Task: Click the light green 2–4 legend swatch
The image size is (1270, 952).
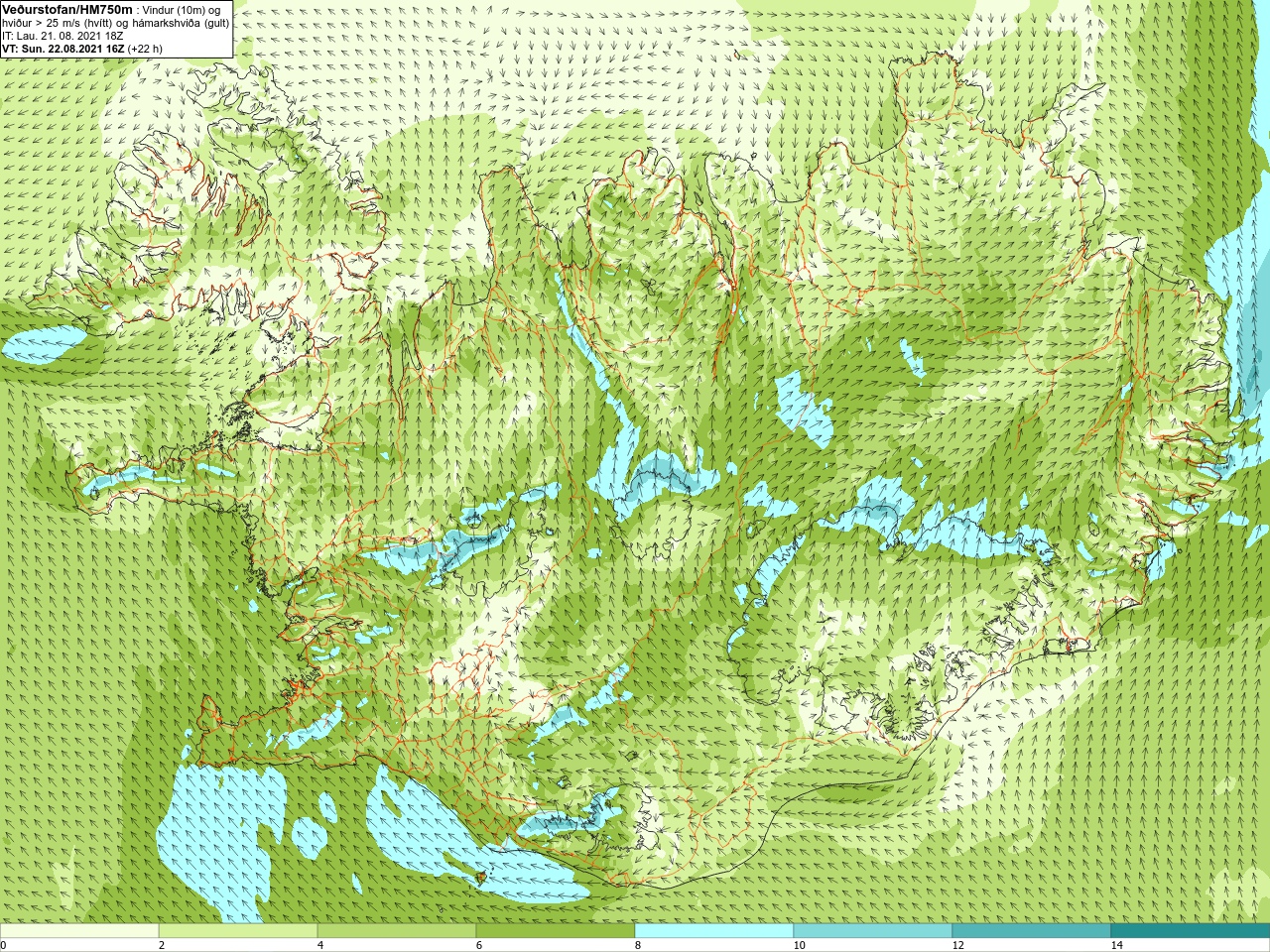Action: point(238,931)
